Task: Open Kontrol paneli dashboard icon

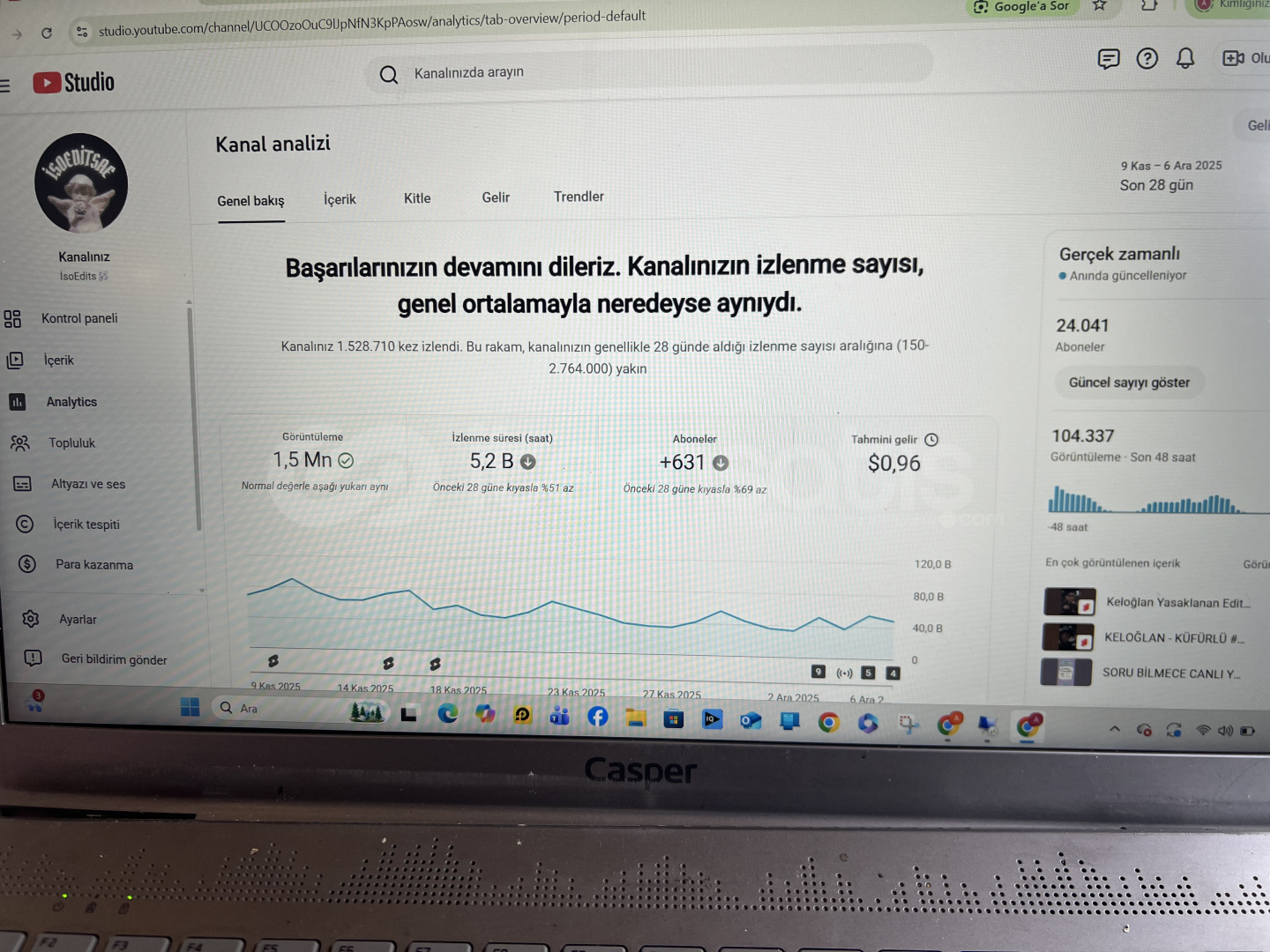Action: coord(13,319)
